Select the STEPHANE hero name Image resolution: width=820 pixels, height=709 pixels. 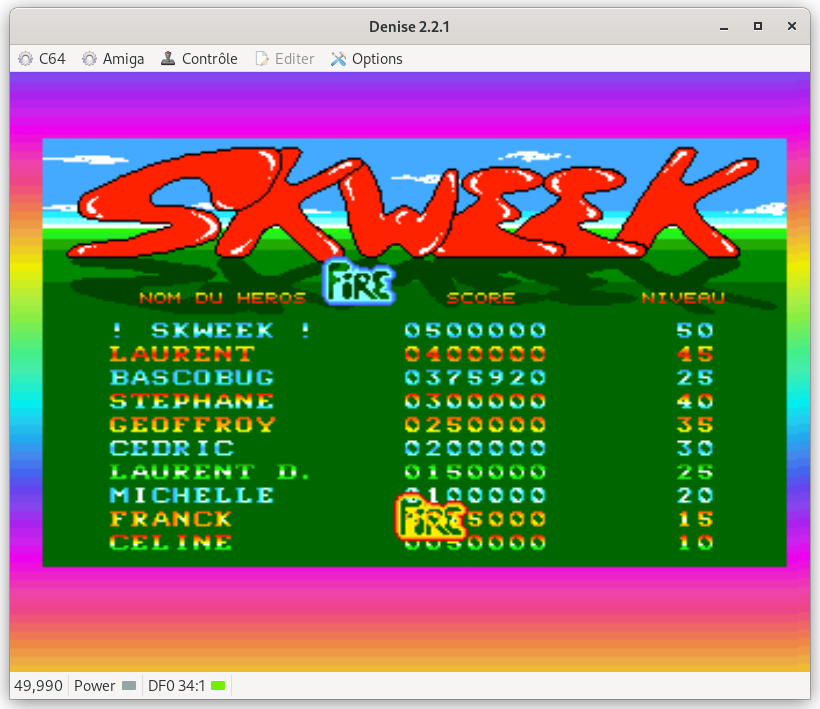coord(192,401)
